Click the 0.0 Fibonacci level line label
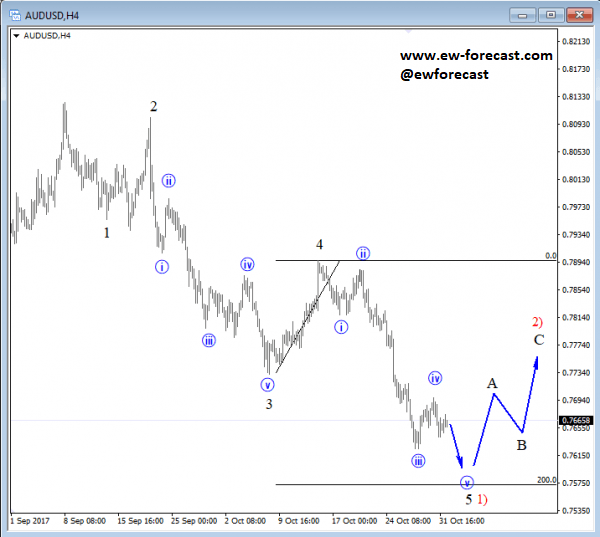This screenshot has width=600, height=537. [551, 256]
